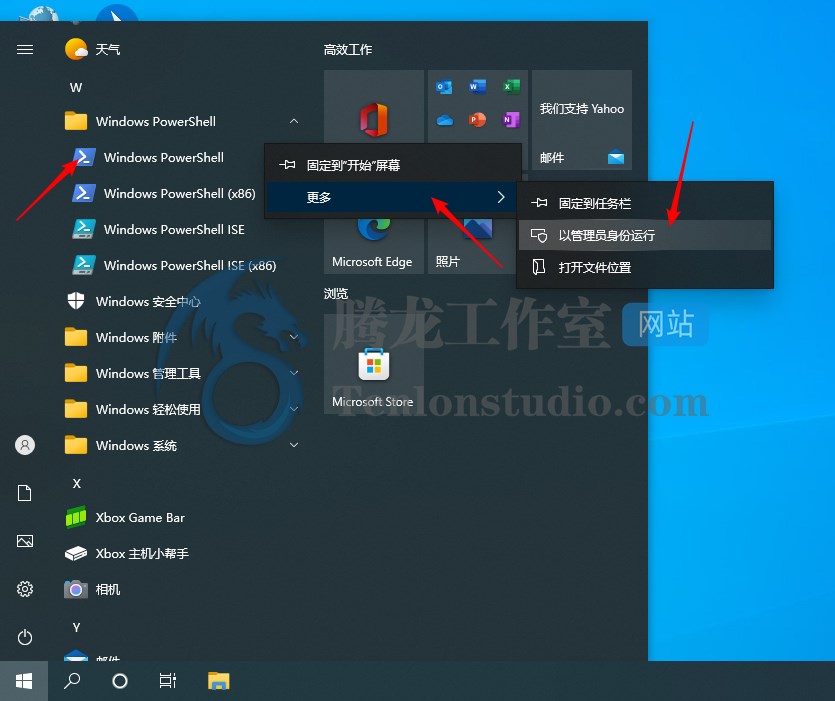Open Settings gear in Start sidebar
The height and width of the screenshot is (701, 835).
click(24, 589)
